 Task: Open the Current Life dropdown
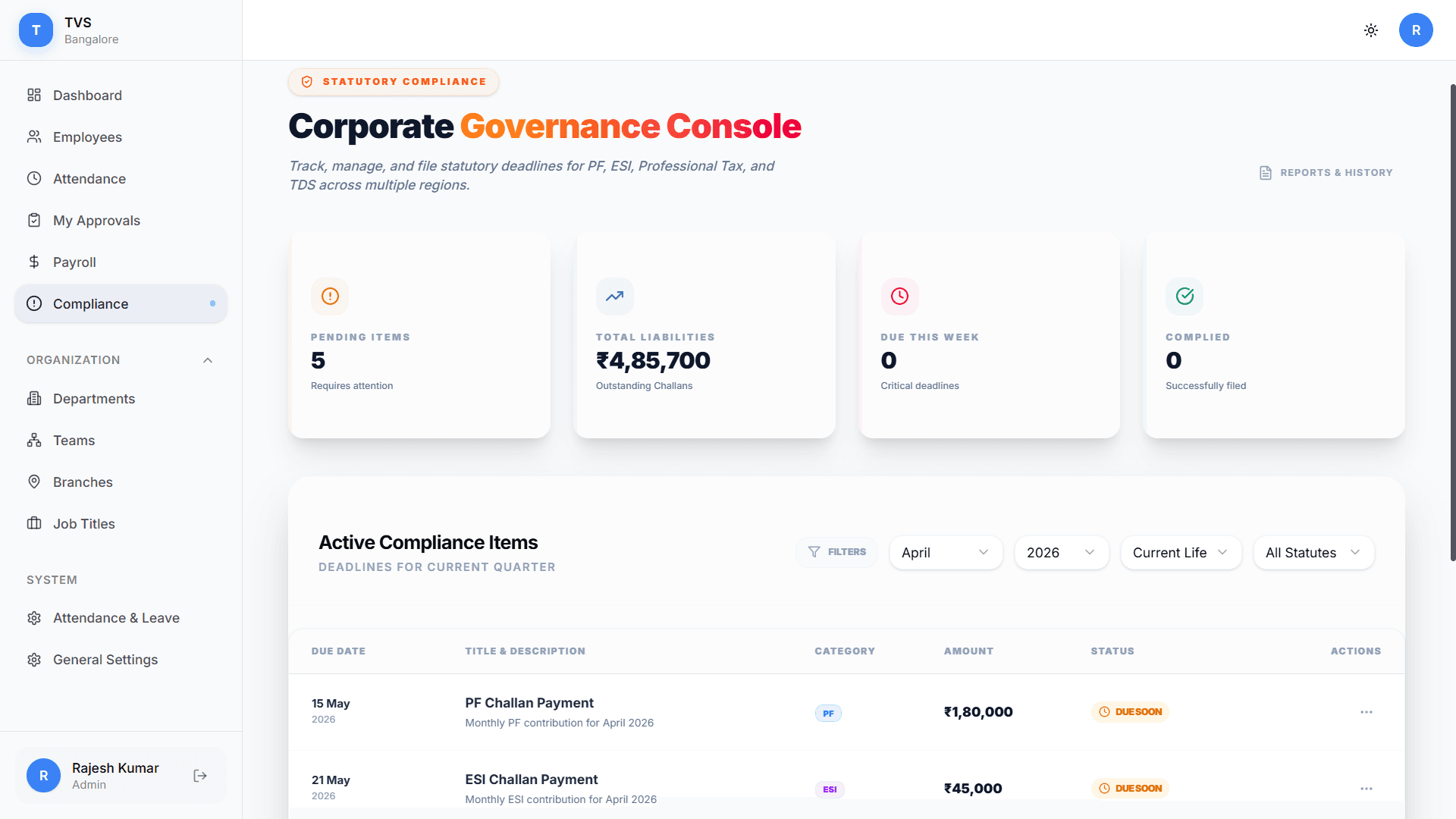pos(1181,553)
